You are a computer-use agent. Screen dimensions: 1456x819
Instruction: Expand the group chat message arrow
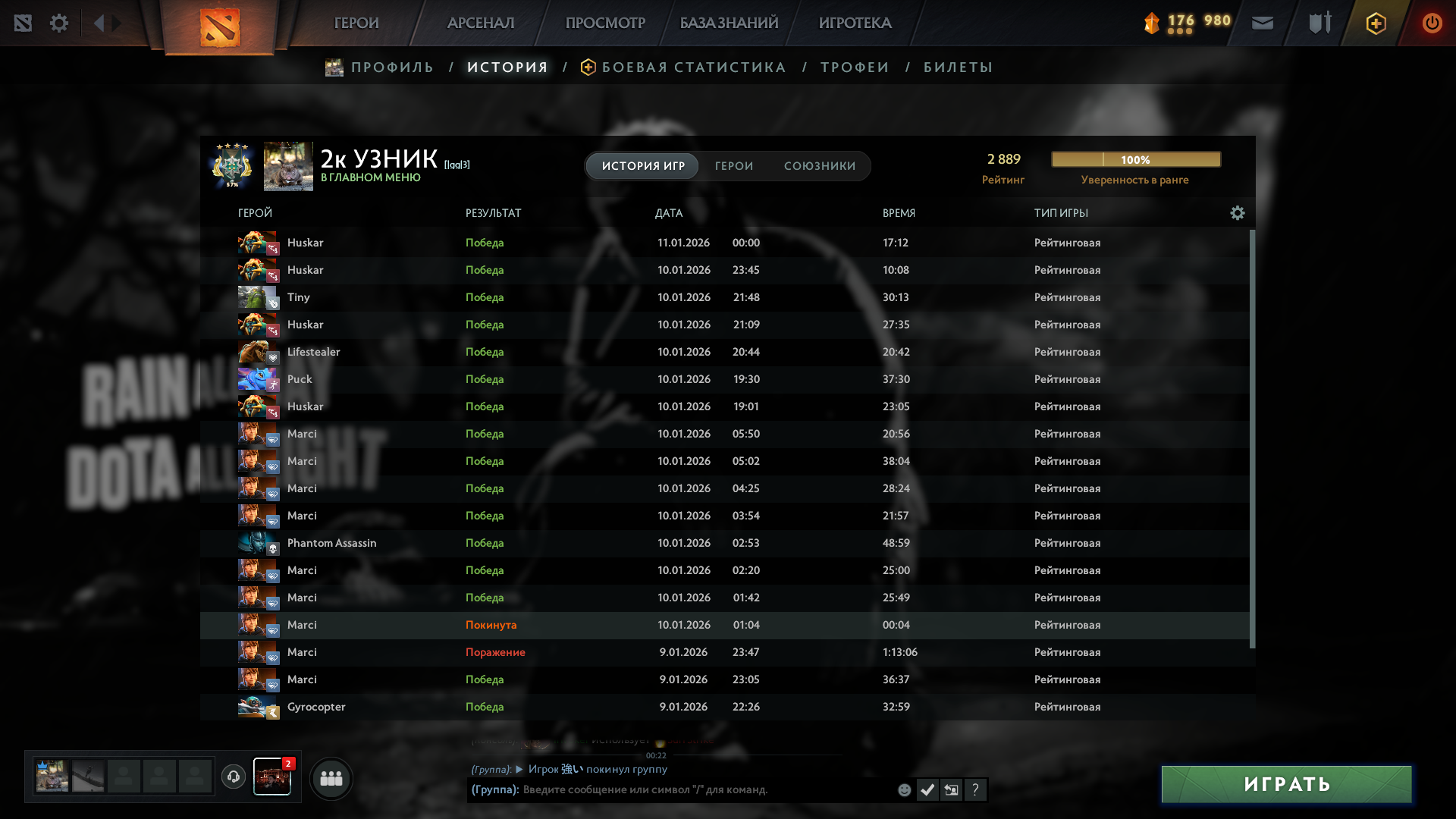pos(519,769)
